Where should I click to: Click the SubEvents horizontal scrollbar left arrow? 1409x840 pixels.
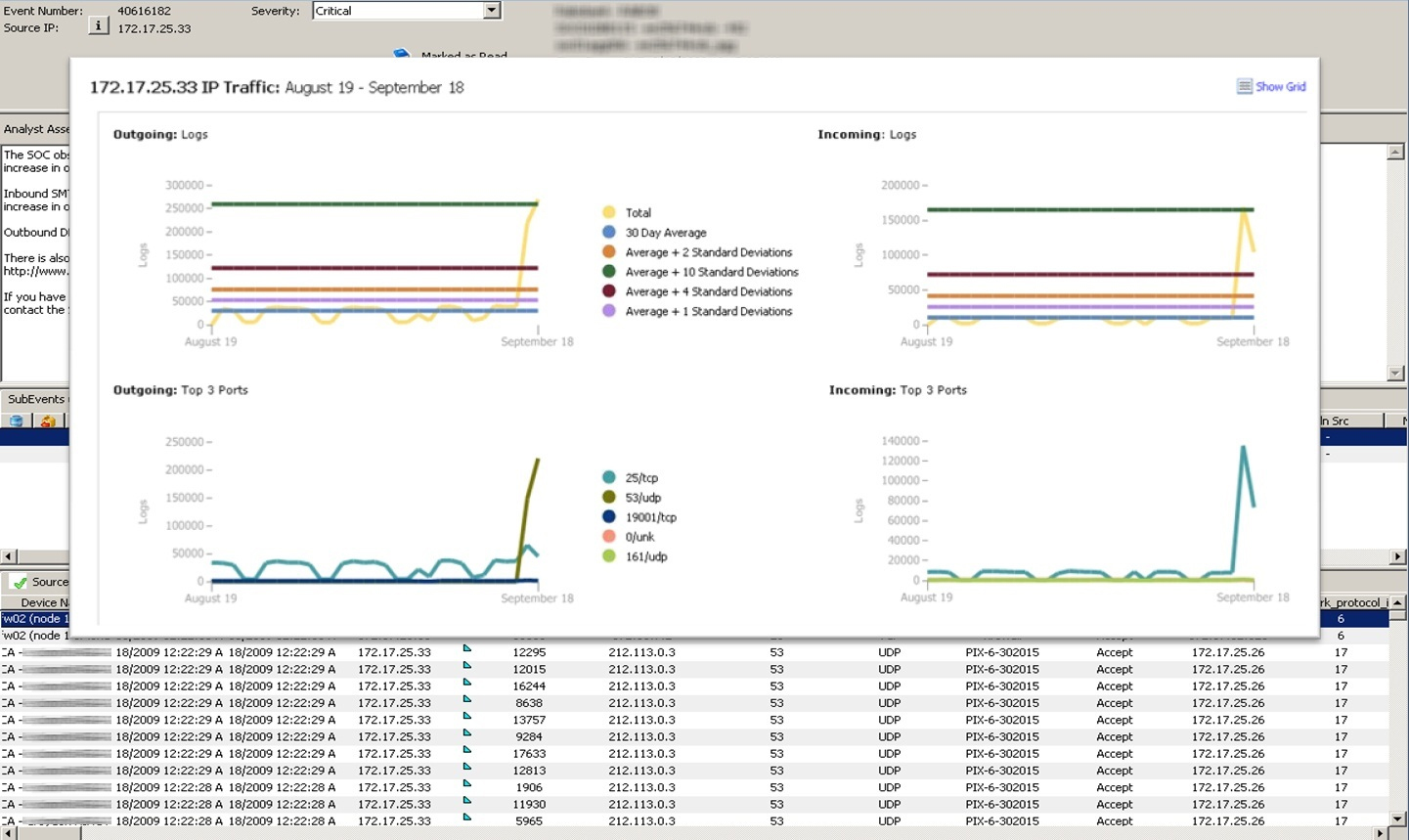tap(8, 556)
